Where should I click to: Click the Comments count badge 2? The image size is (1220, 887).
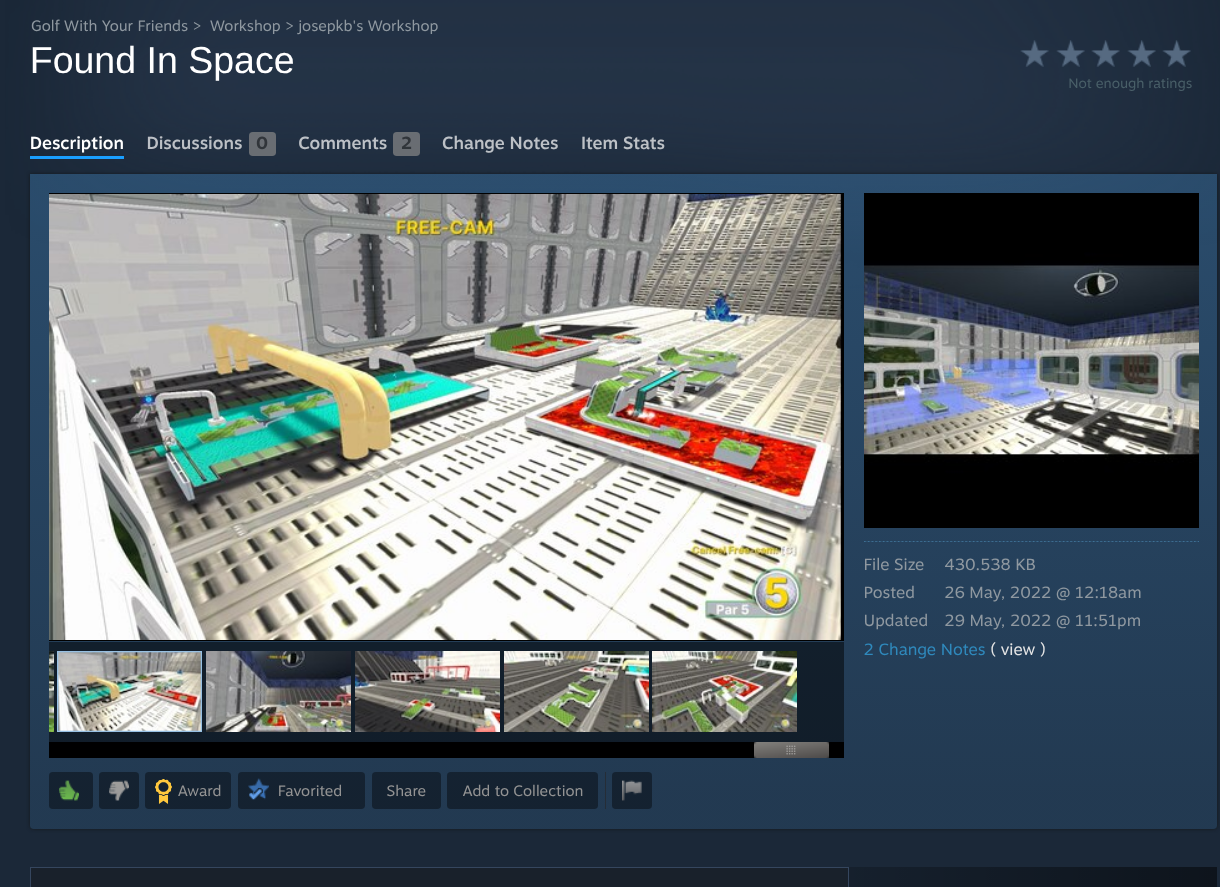coord(406,143)
